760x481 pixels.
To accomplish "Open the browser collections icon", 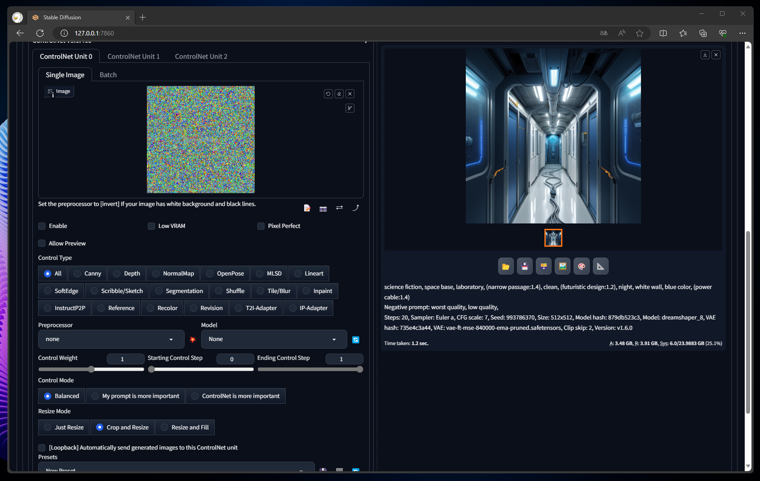I will point(703,33).
